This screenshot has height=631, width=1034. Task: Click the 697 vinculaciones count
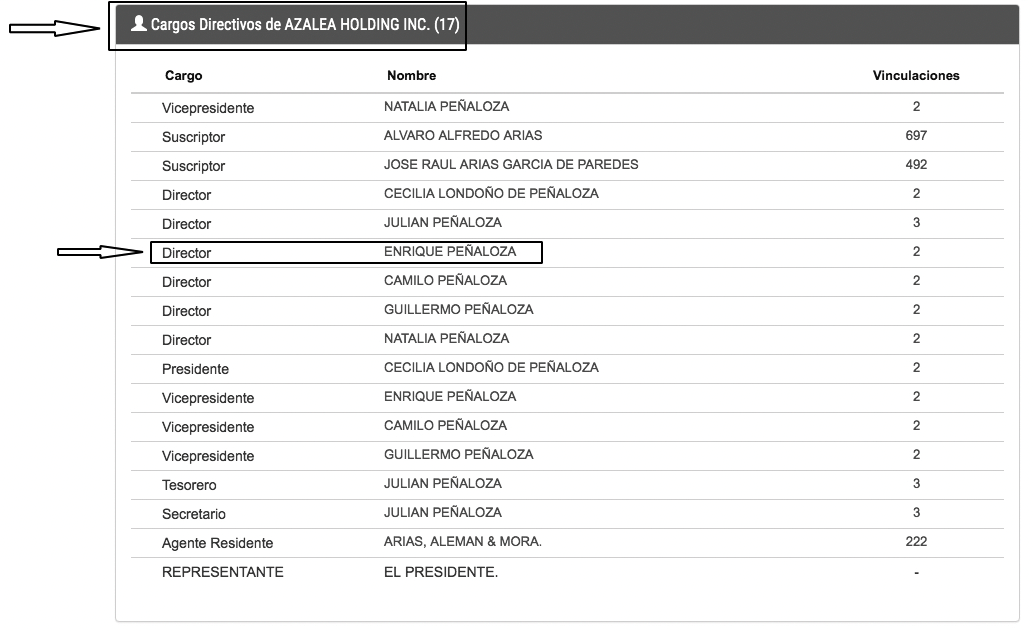pyautogui.click(x=916, y=135)
